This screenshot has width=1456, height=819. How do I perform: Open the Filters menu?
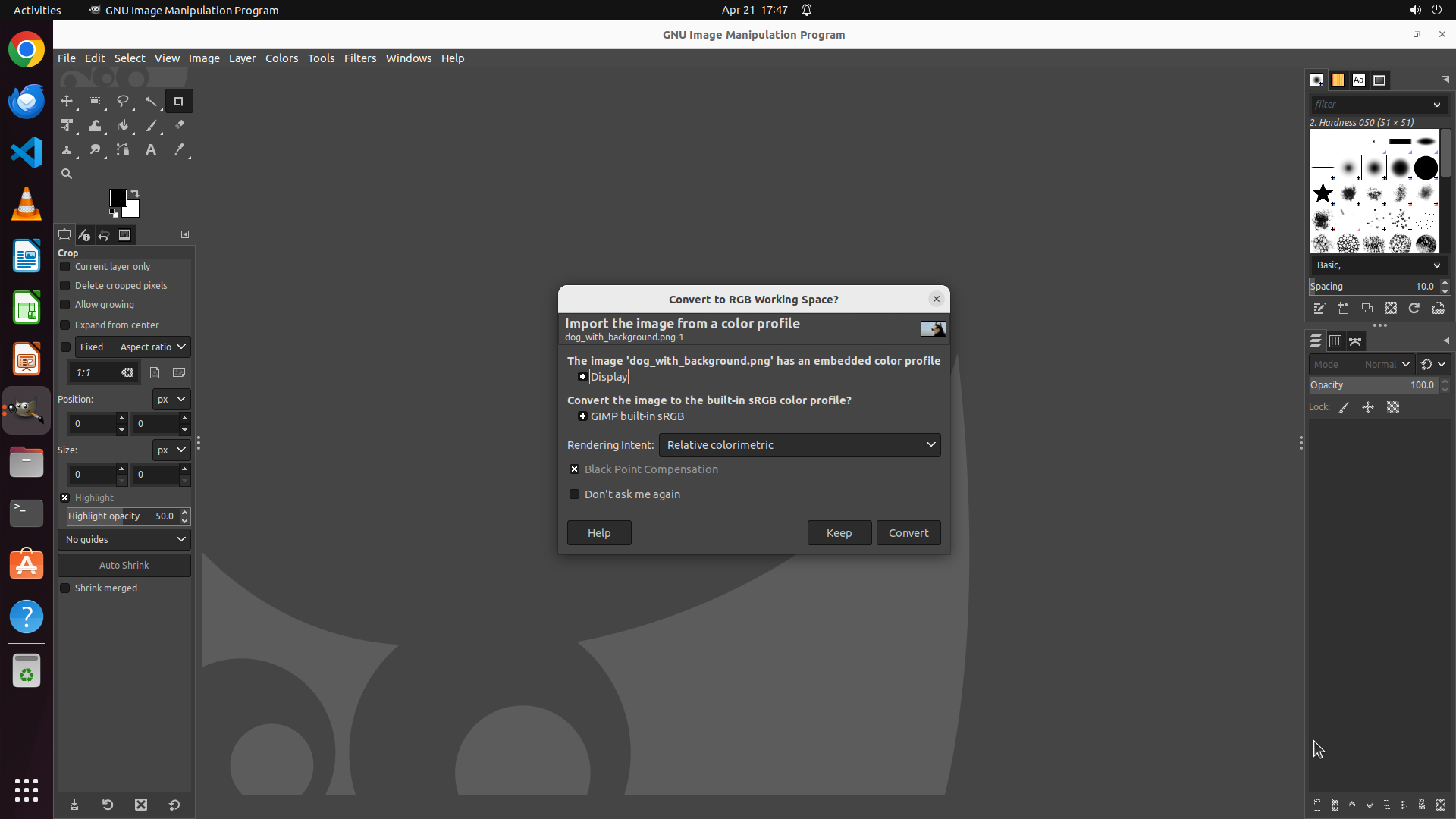[360, 58]
